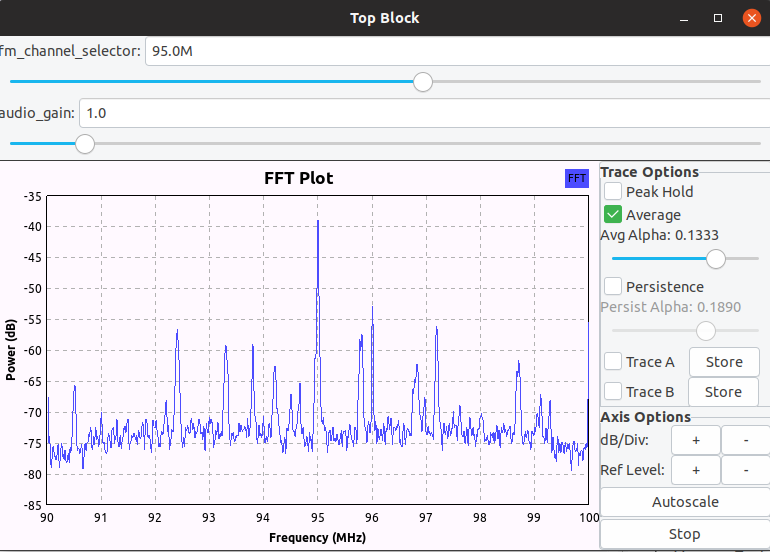This screenshot has height=552, width=770.
Task: Uncheck the Average checkbox
Action: click(613, 214)
